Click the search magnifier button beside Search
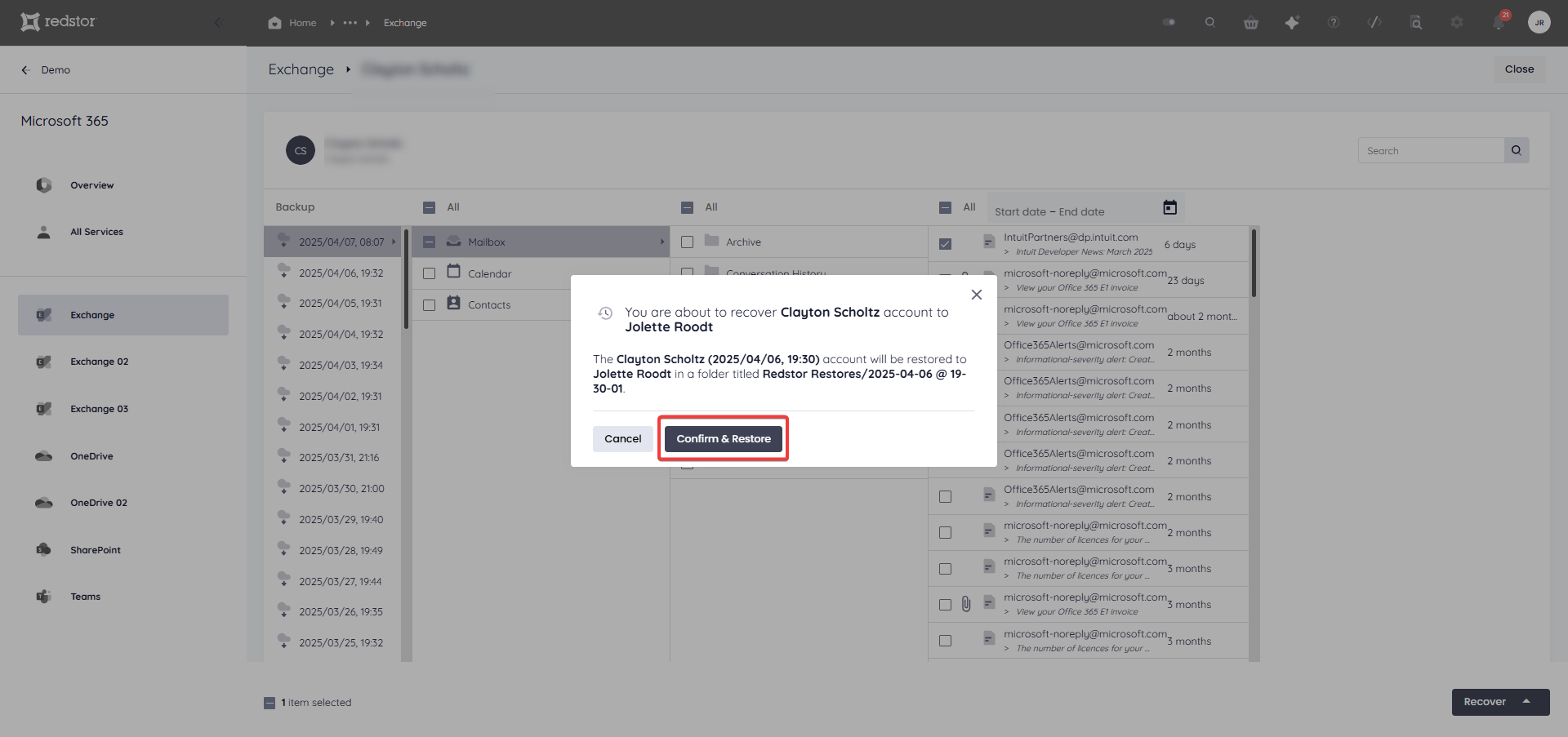 [x=1517, y=150]
